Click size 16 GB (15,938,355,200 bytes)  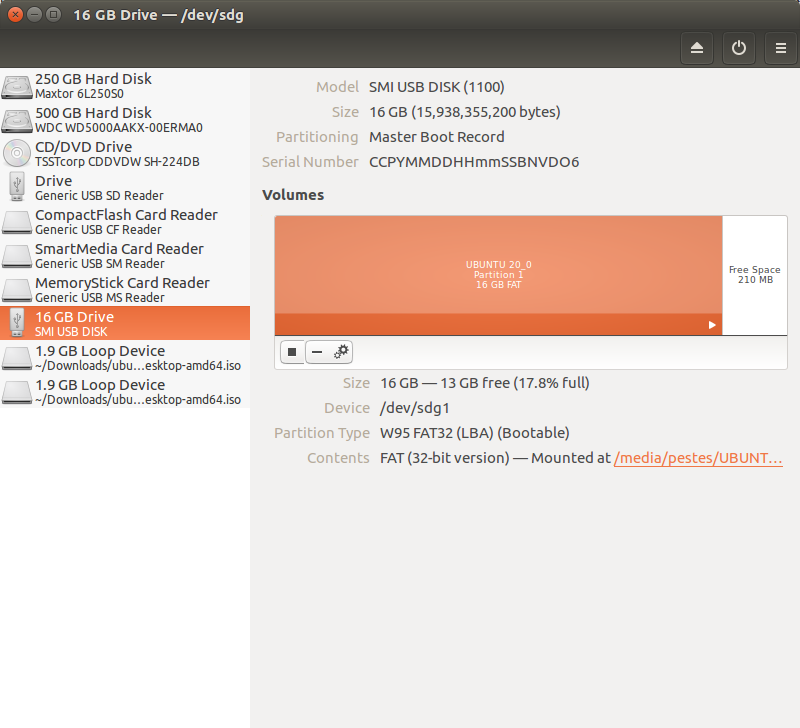tap(465, 112)
